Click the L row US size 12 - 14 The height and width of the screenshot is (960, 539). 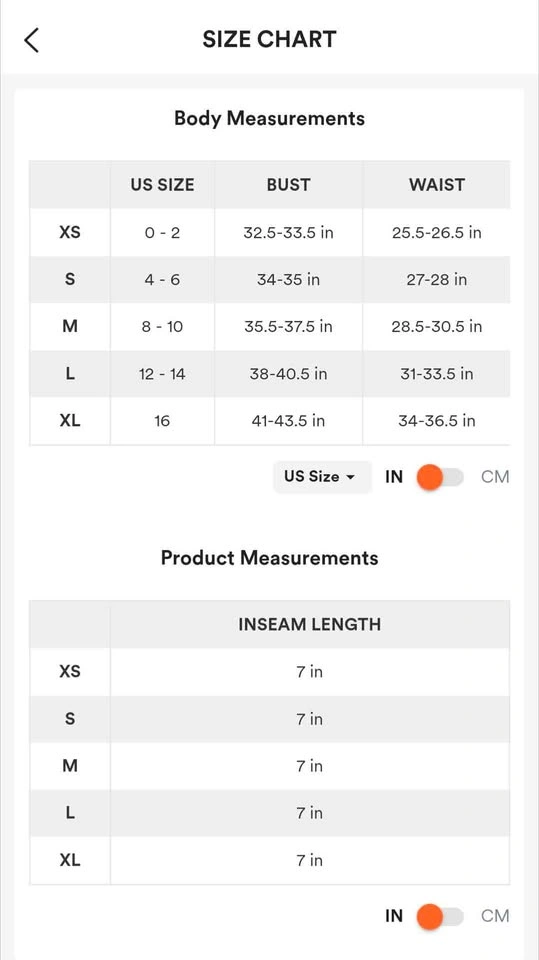(162, 374)
